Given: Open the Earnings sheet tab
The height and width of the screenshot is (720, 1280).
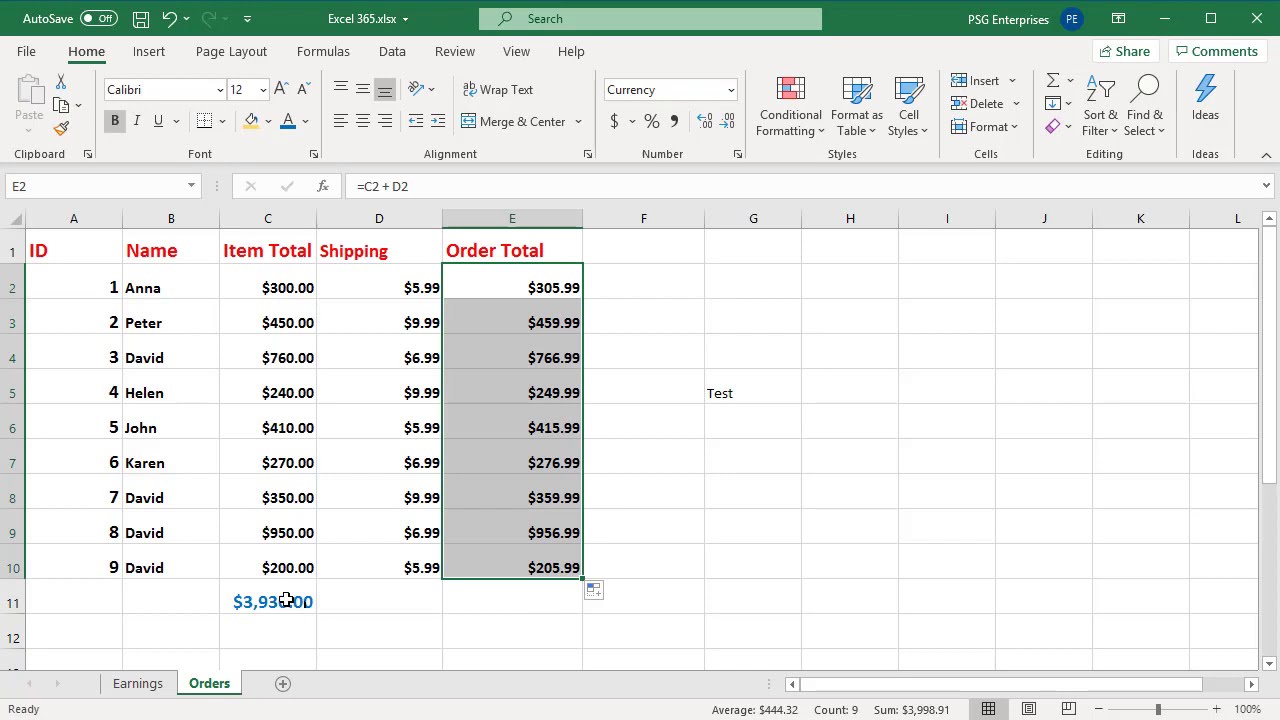Looking at the screenshot, I should point(138,684).
